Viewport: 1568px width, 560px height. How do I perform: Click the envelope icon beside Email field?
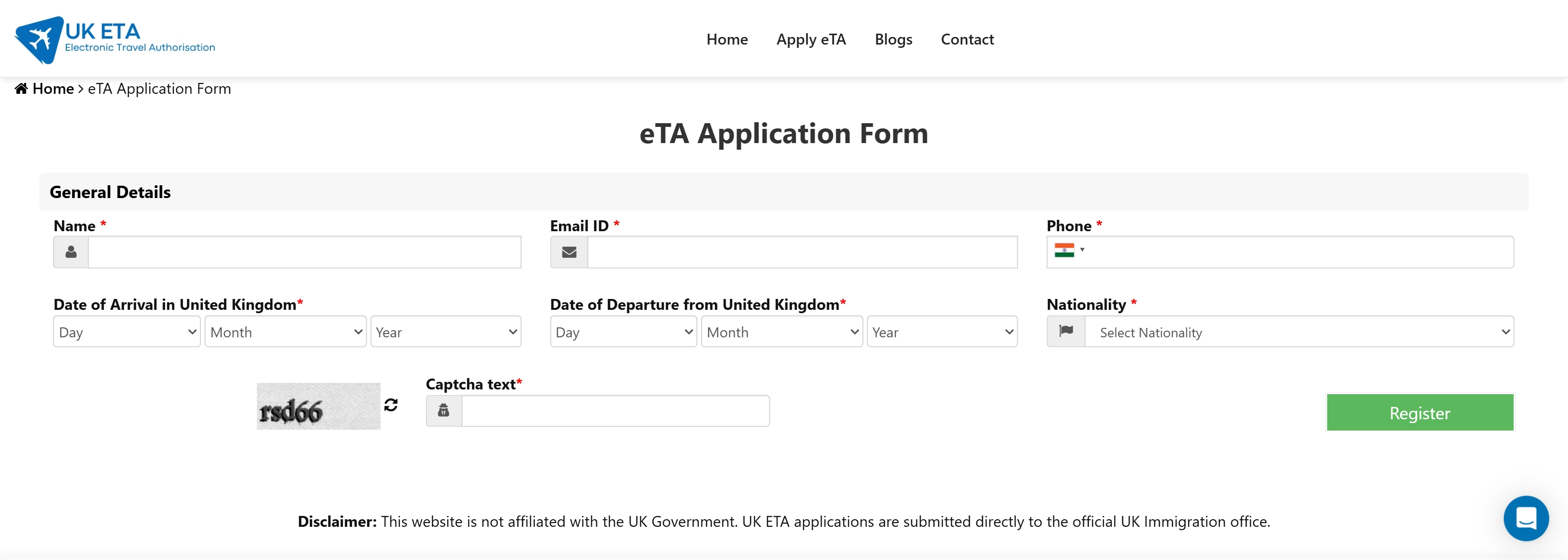tap(569, 252)
